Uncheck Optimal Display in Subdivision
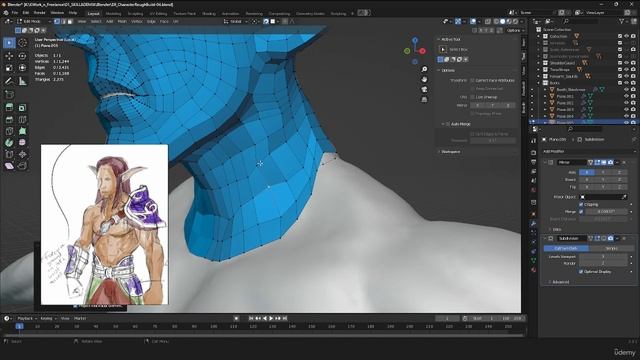Screen dimensions: 640x360 click(x=581, y=271)
